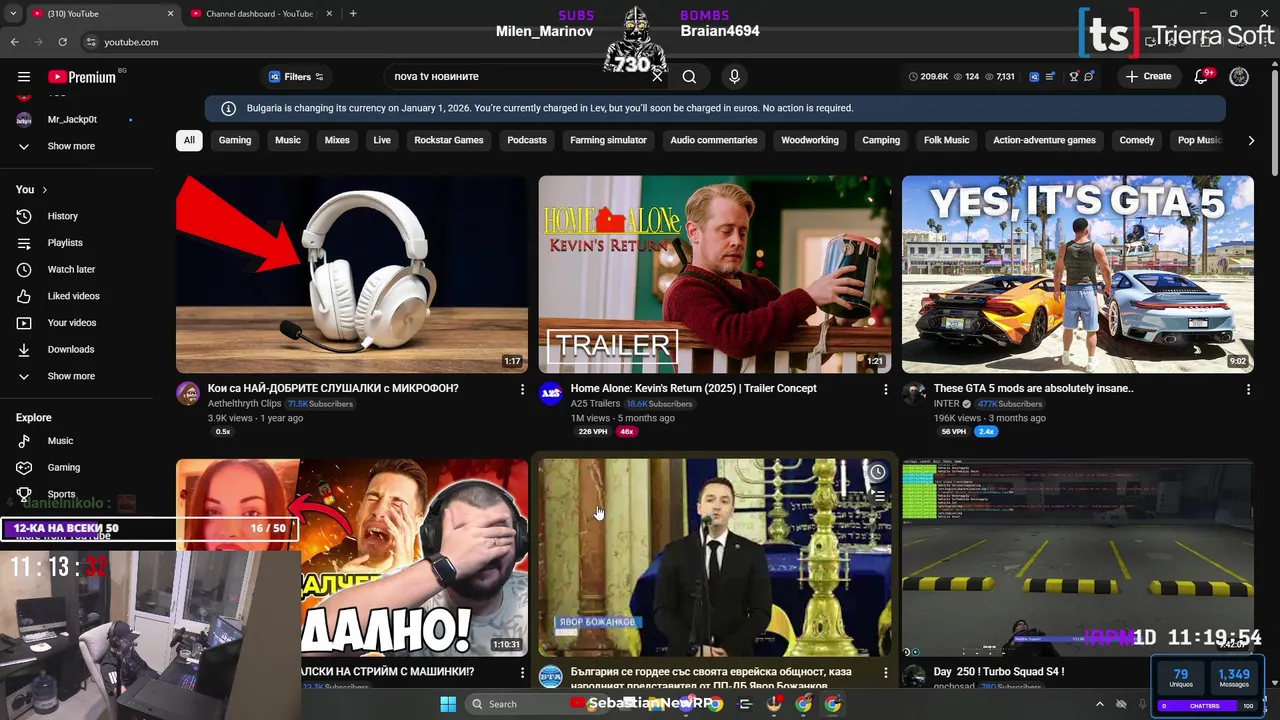Select the Rockstar Games chip

click(449, 140)
